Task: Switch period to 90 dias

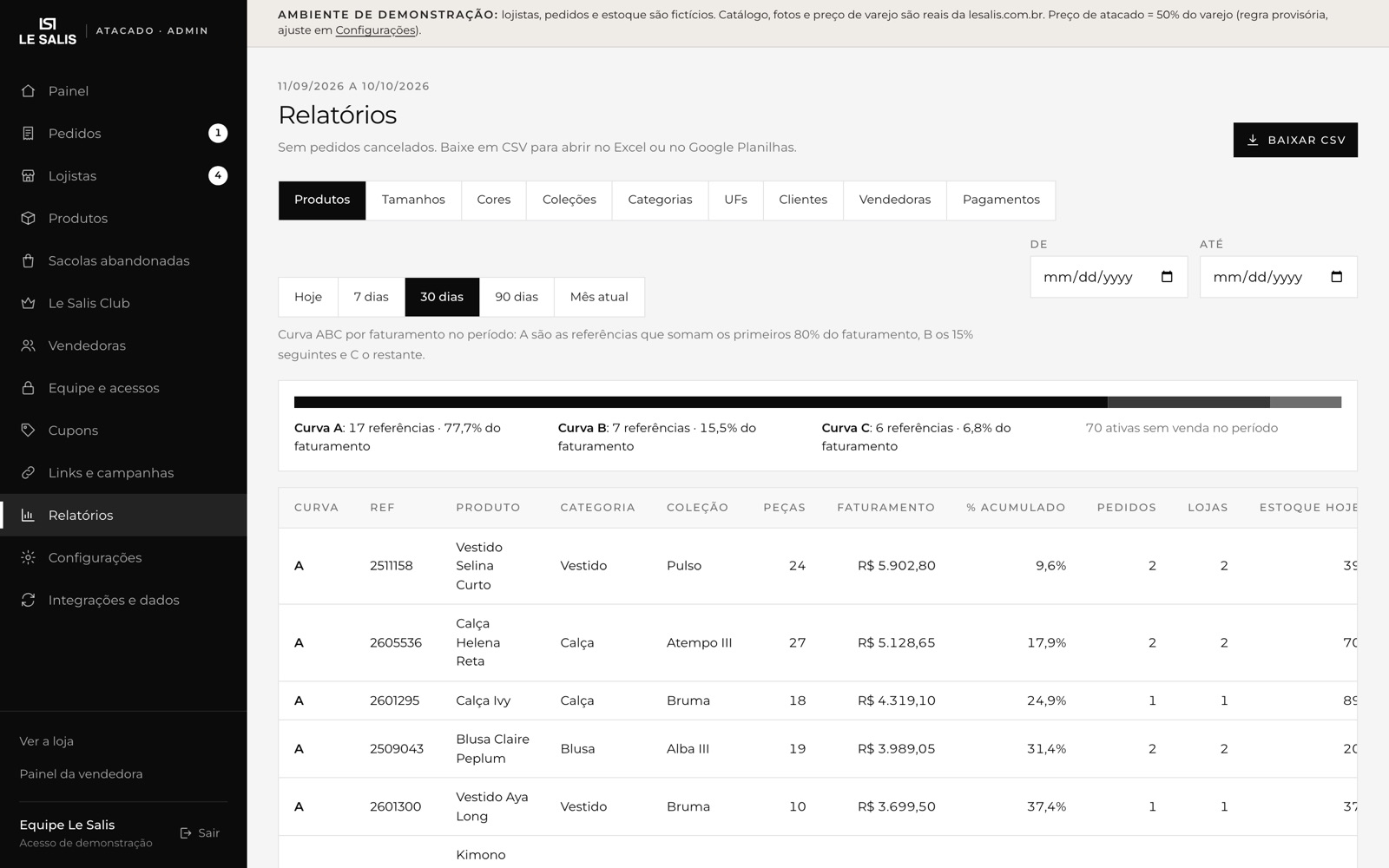Action: (517, 297)
